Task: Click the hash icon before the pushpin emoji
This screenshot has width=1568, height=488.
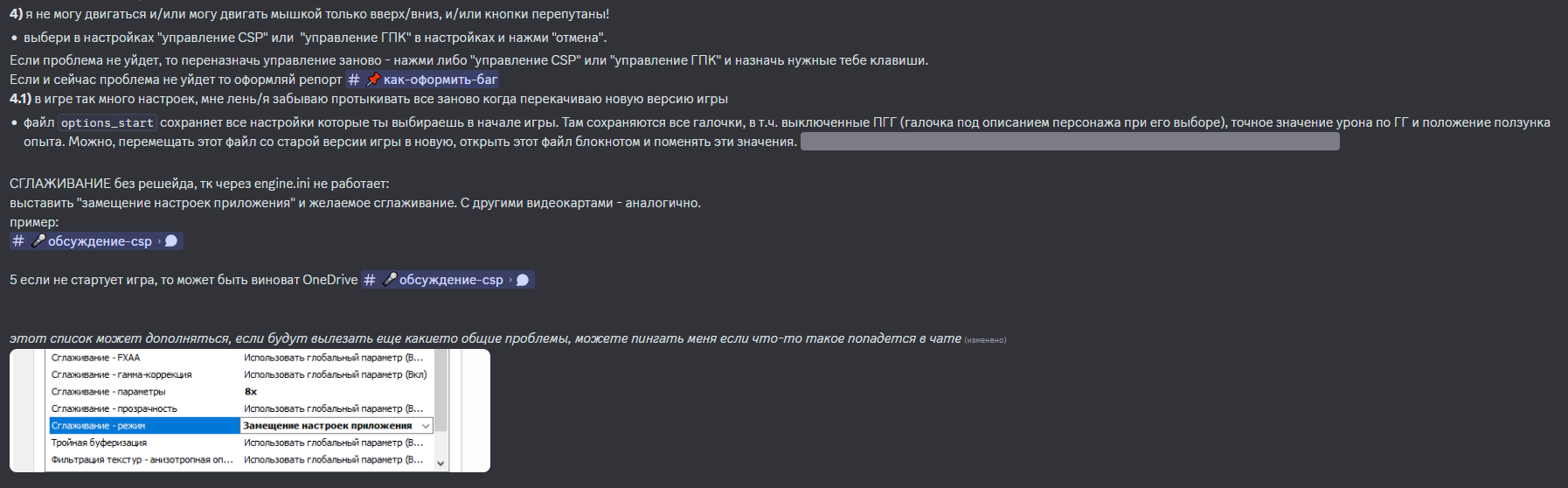Action: [354, 80]
